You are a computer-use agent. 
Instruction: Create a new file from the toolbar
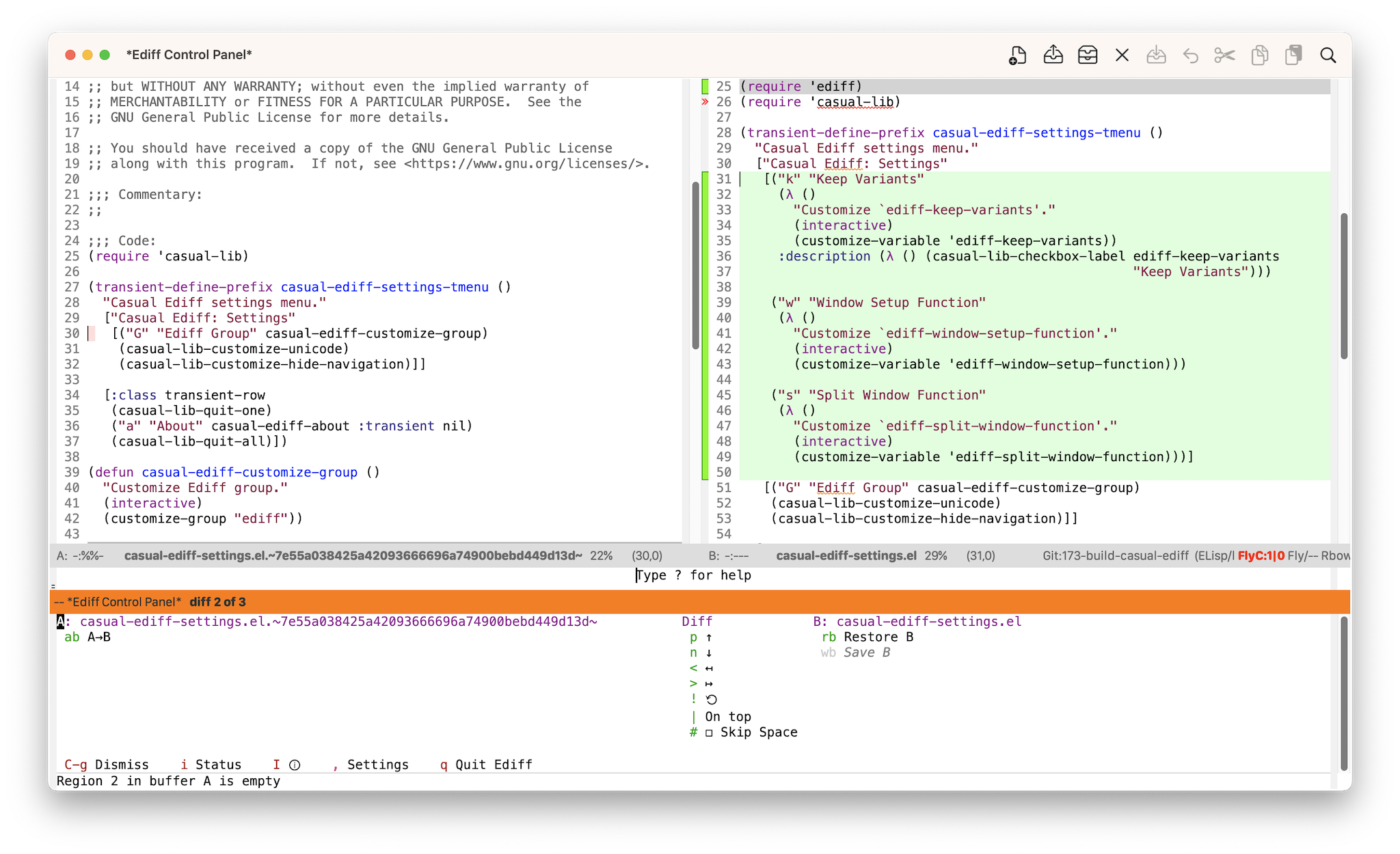(1017, 55)
